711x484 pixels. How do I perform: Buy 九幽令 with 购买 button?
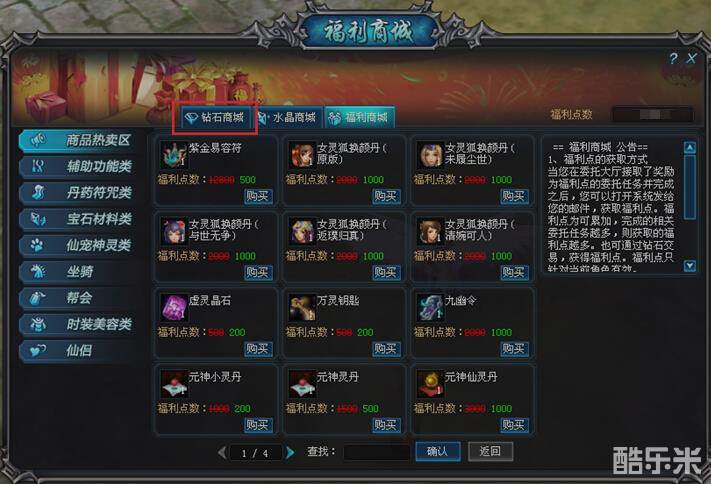coord(514,348)
